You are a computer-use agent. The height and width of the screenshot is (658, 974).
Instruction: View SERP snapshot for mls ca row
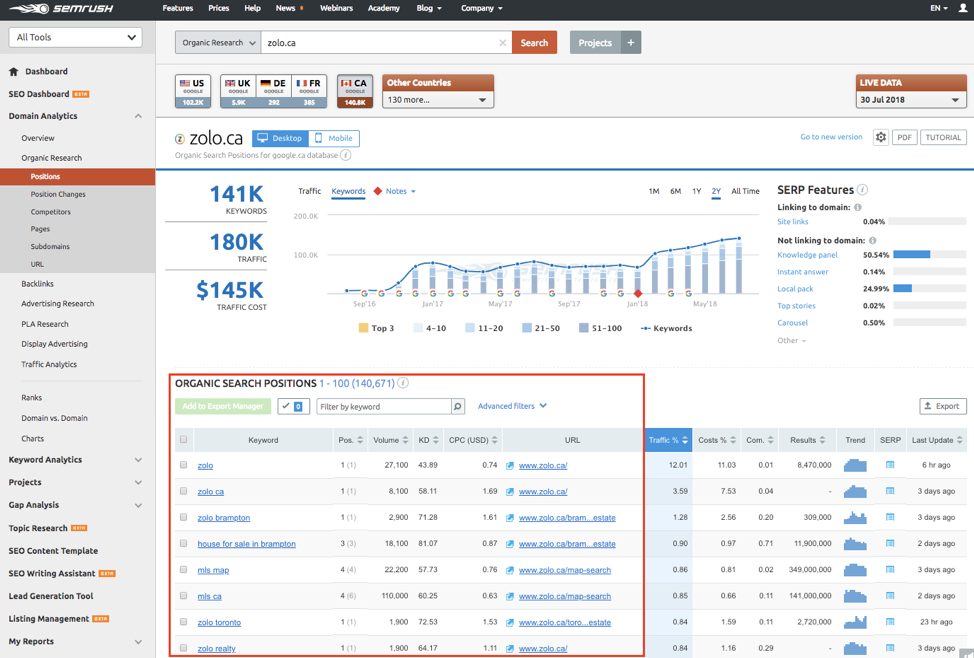click(890, 595)
